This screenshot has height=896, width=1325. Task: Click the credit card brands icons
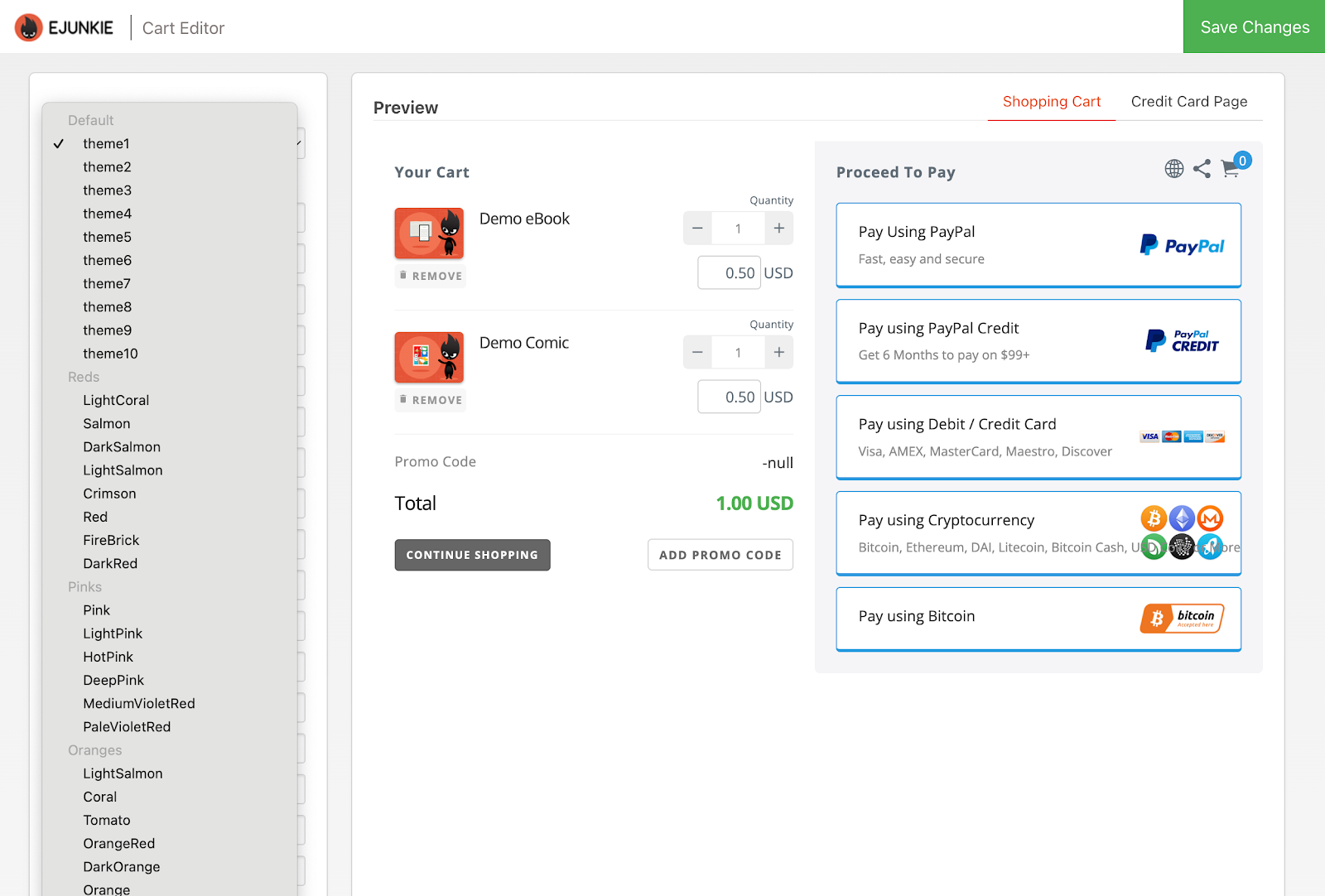(x=1182, y=436)
